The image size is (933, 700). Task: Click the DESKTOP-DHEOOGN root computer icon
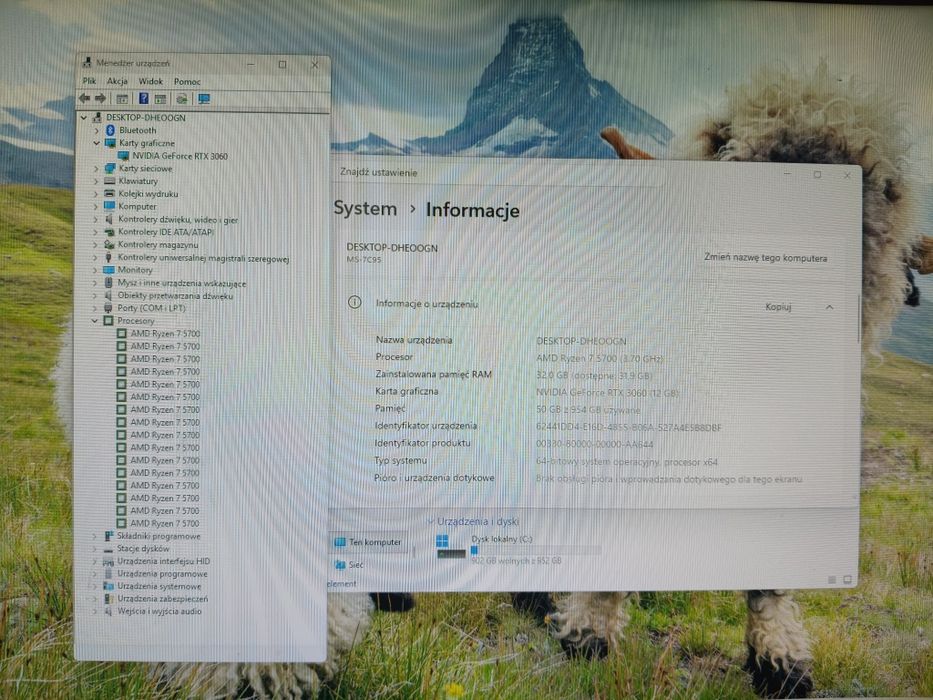pyautogui.click(x=97, y=117)
